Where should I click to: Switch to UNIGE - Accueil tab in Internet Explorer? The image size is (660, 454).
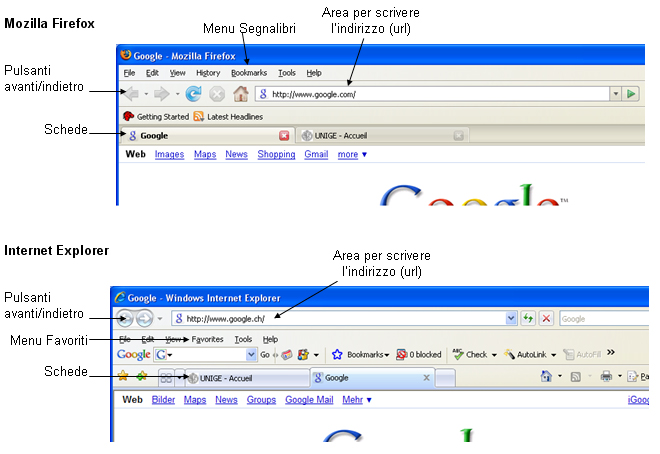click(x=247, y=378)
